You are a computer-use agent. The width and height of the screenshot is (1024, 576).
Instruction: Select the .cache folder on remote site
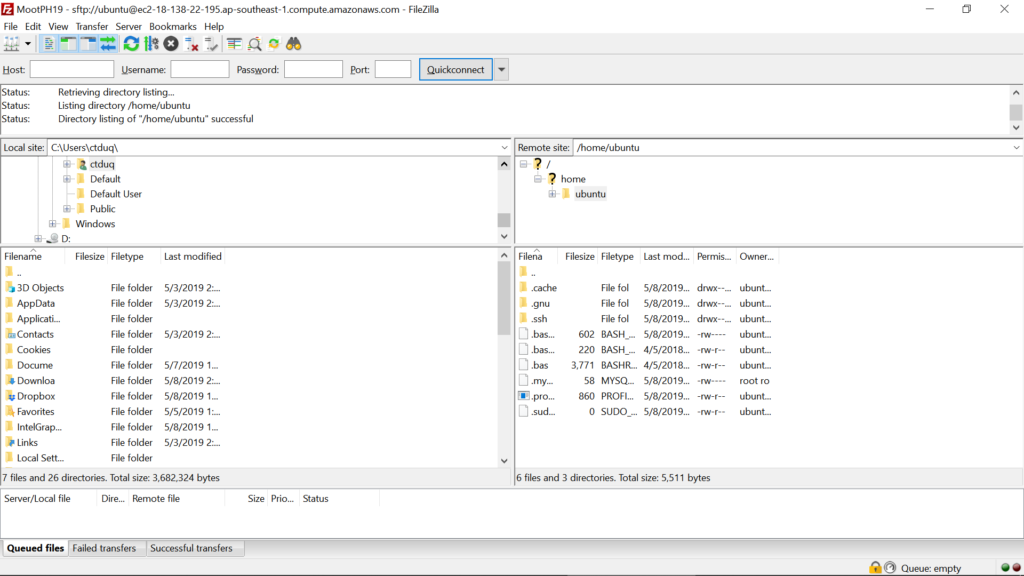(543, 288)
